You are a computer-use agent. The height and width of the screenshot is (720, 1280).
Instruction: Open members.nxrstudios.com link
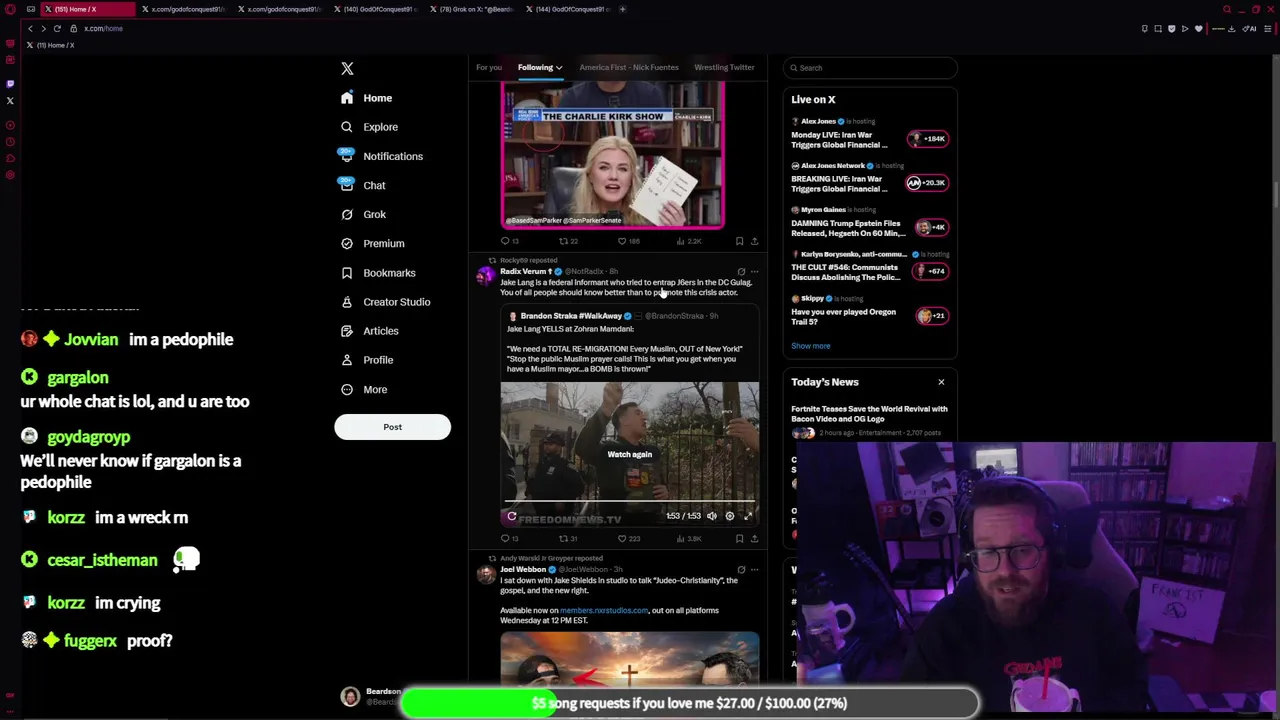point(603,610)
